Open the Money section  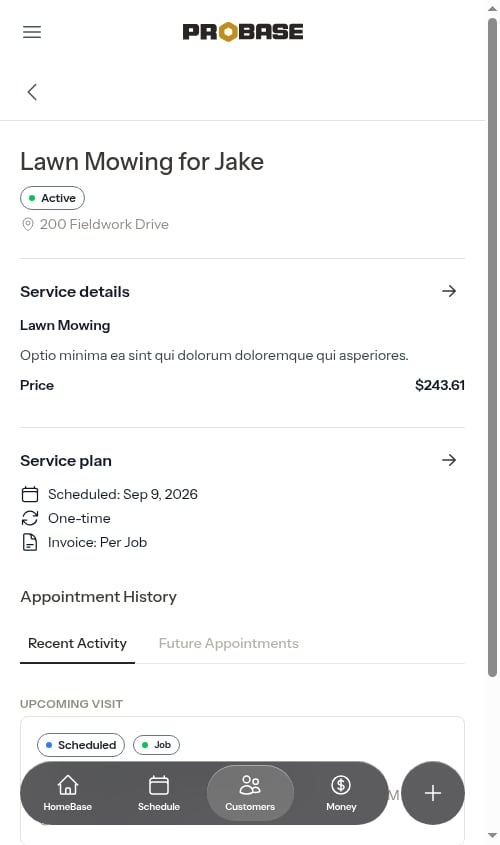[x=341, y=793]
